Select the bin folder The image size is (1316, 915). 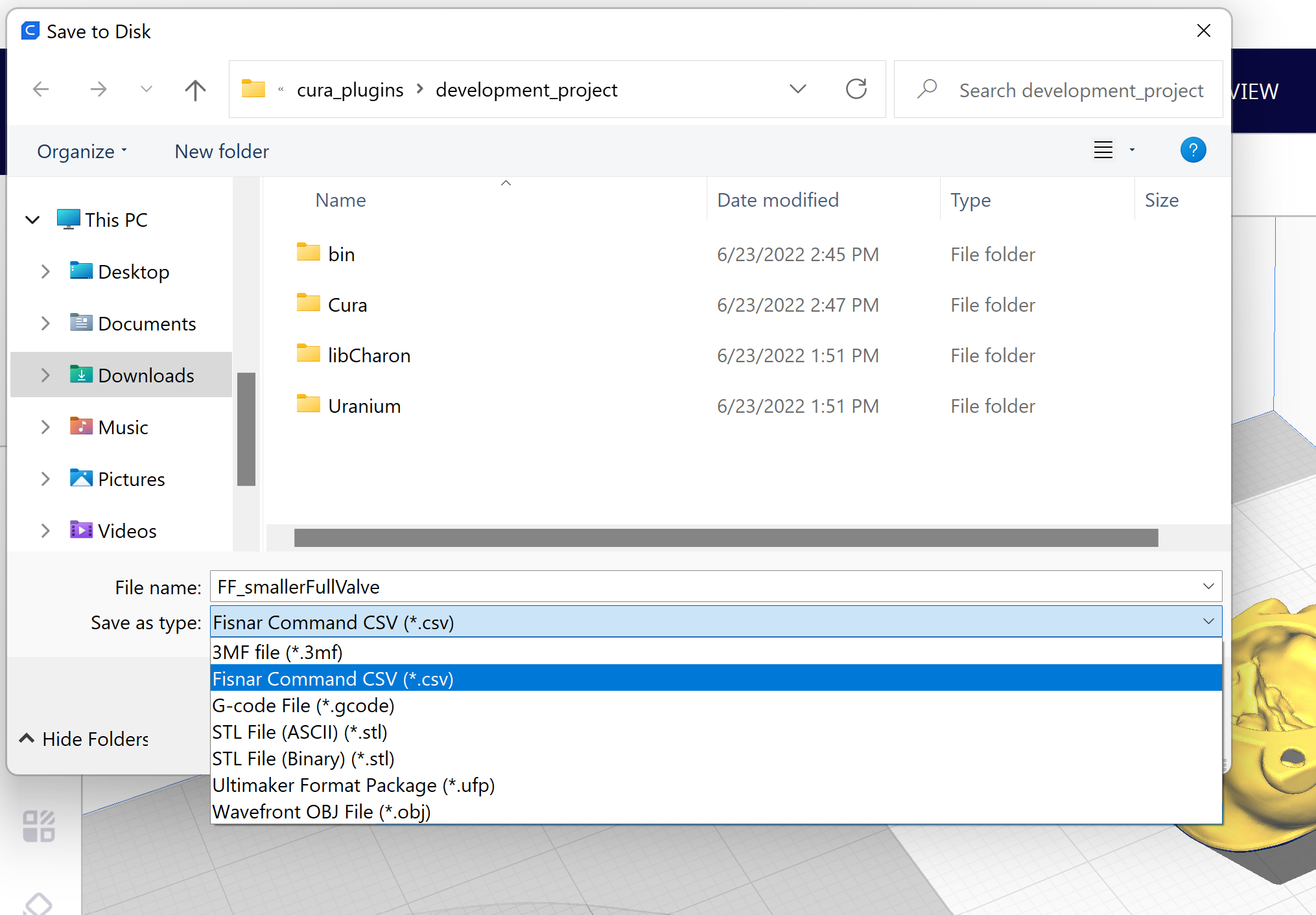point(342,254)
